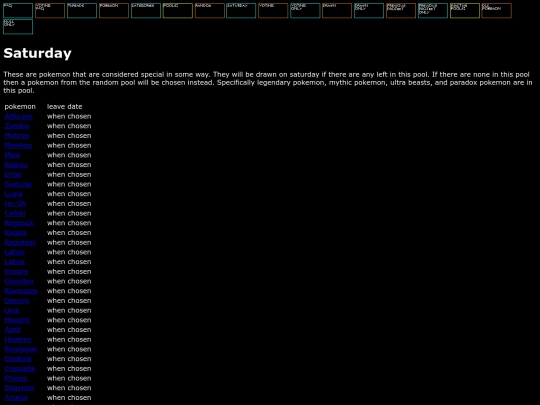Go to the Cresselia link
The width and height of the screenshot is (540, 405).
pos(20,368)
